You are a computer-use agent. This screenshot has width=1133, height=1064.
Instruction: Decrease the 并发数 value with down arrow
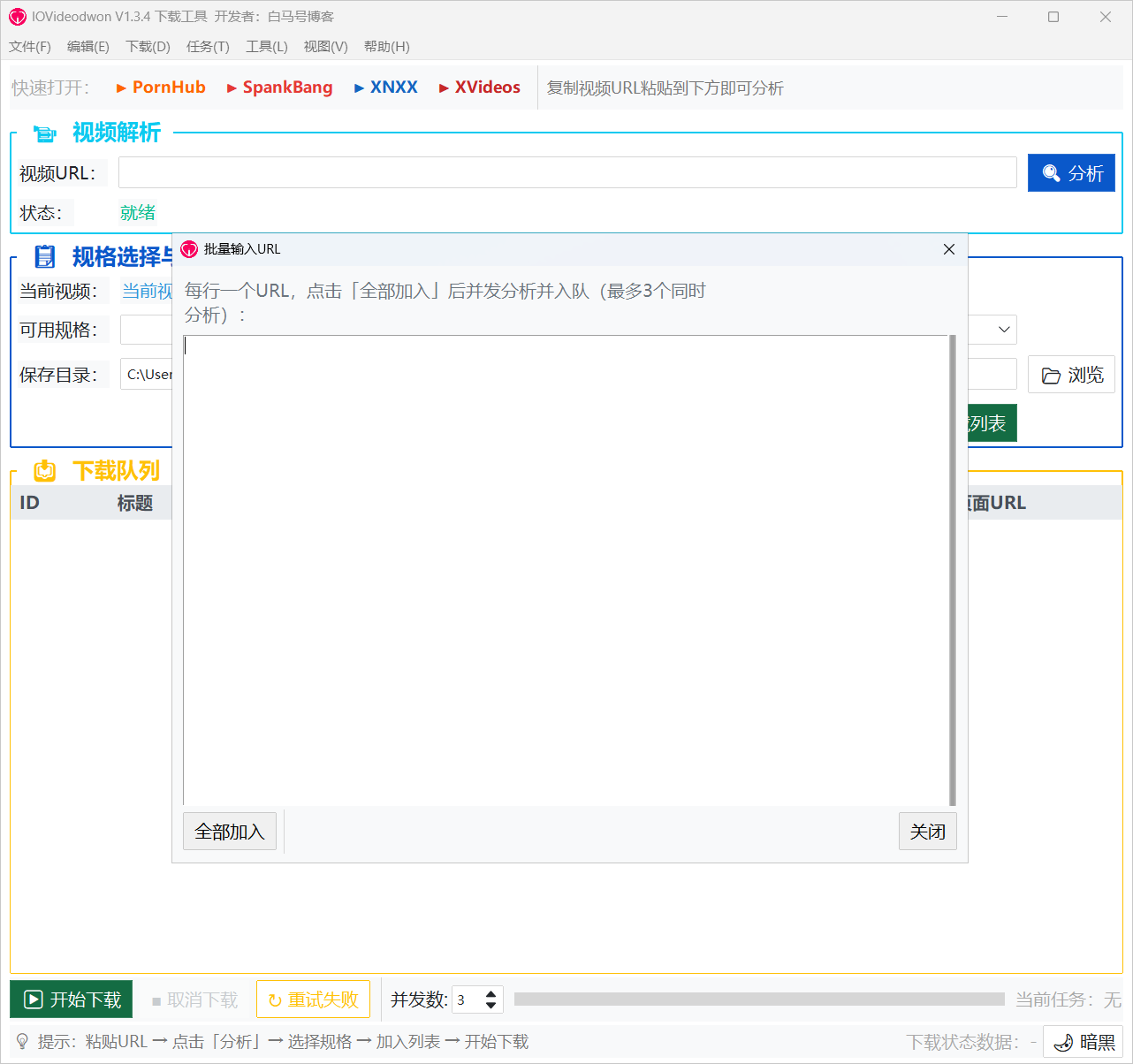491,1006
